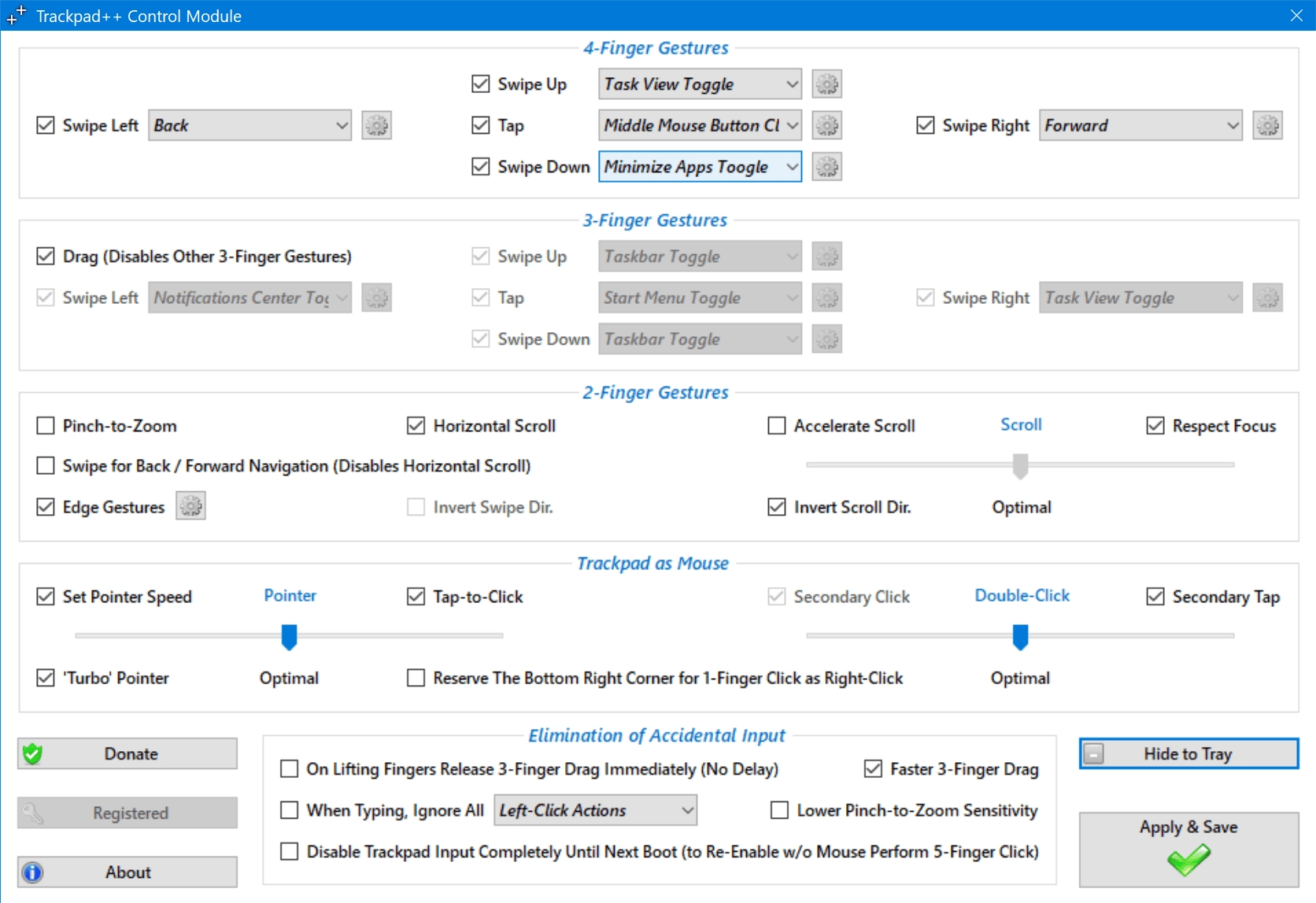
Task: Toggle Set Pointer Speed checkbox
Action: (x=46, y=597)
